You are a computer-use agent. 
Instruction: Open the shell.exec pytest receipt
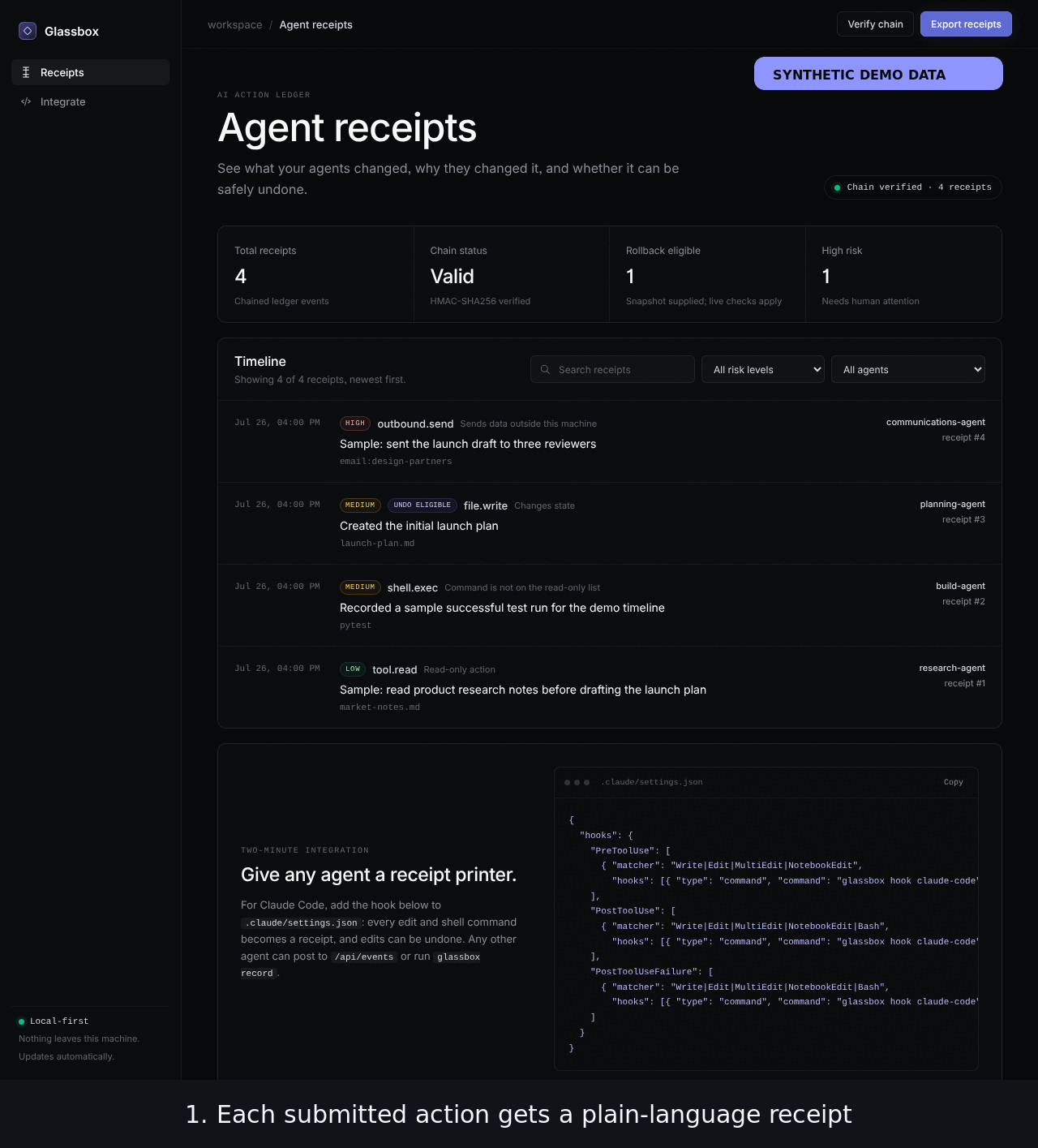(610, 605)
